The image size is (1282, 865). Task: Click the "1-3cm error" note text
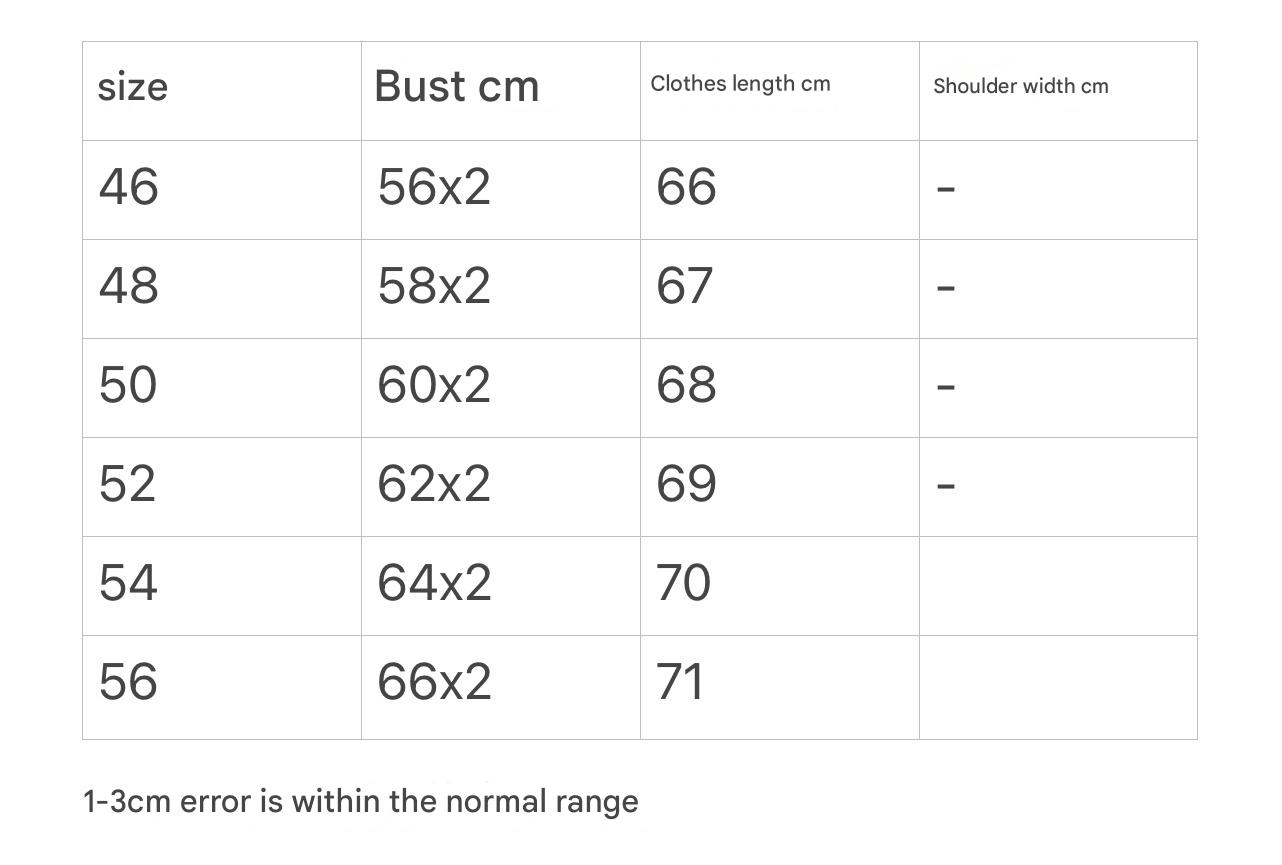click(360, 802)
